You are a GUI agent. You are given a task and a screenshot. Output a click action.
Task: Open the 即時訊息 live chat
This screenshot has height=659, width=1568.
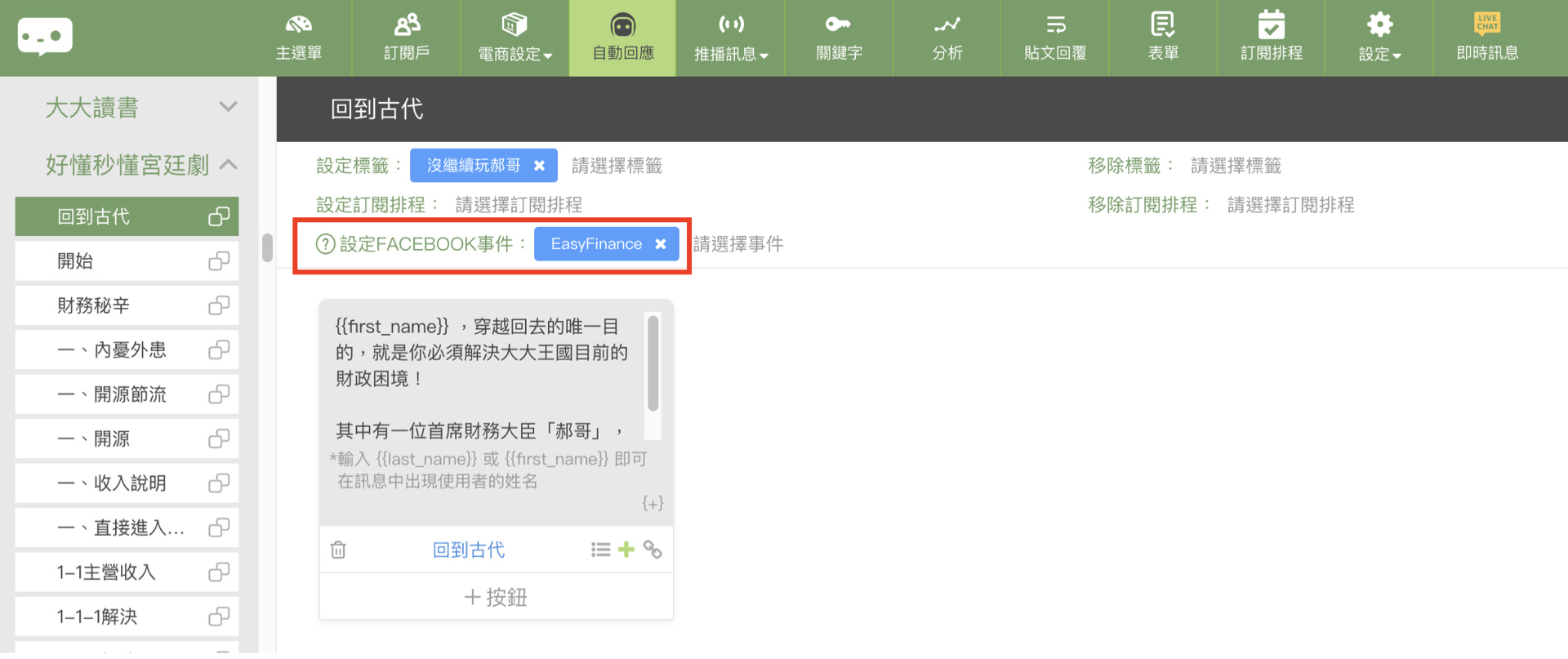point(1487,38)
